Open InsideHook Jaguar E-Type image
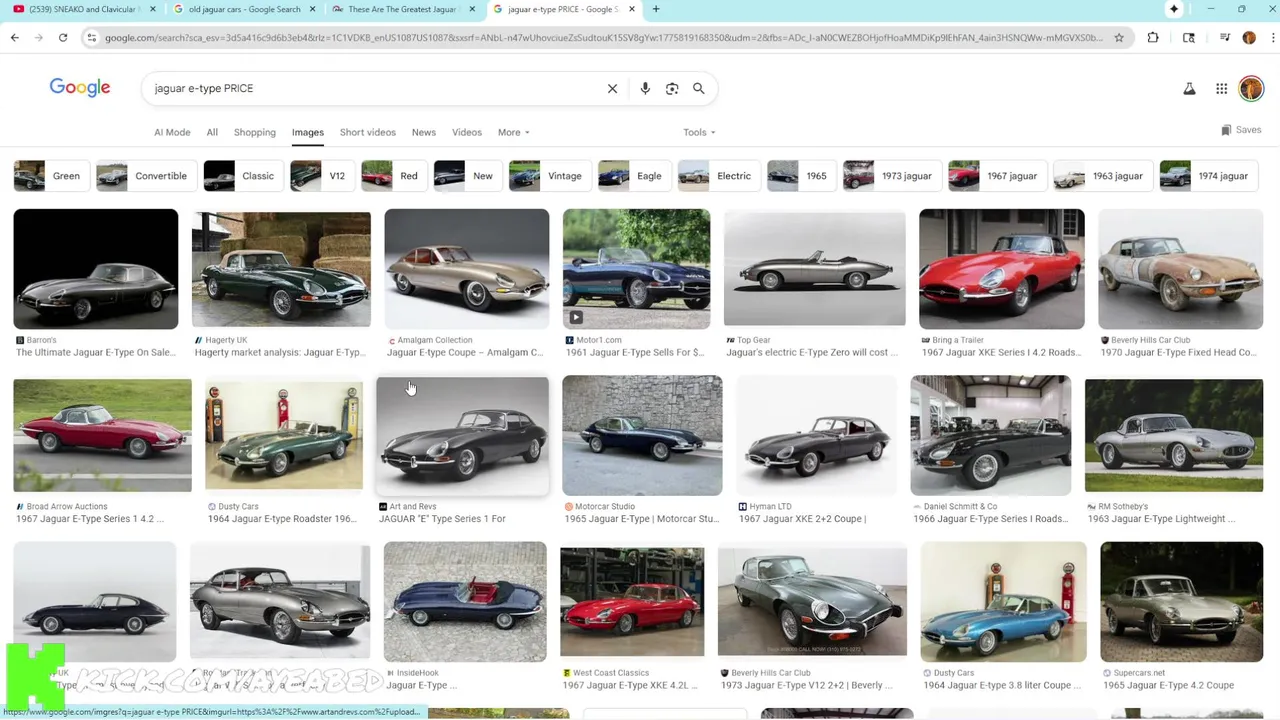This screenshot has width=1280, height=720. (x=465, y=602)
